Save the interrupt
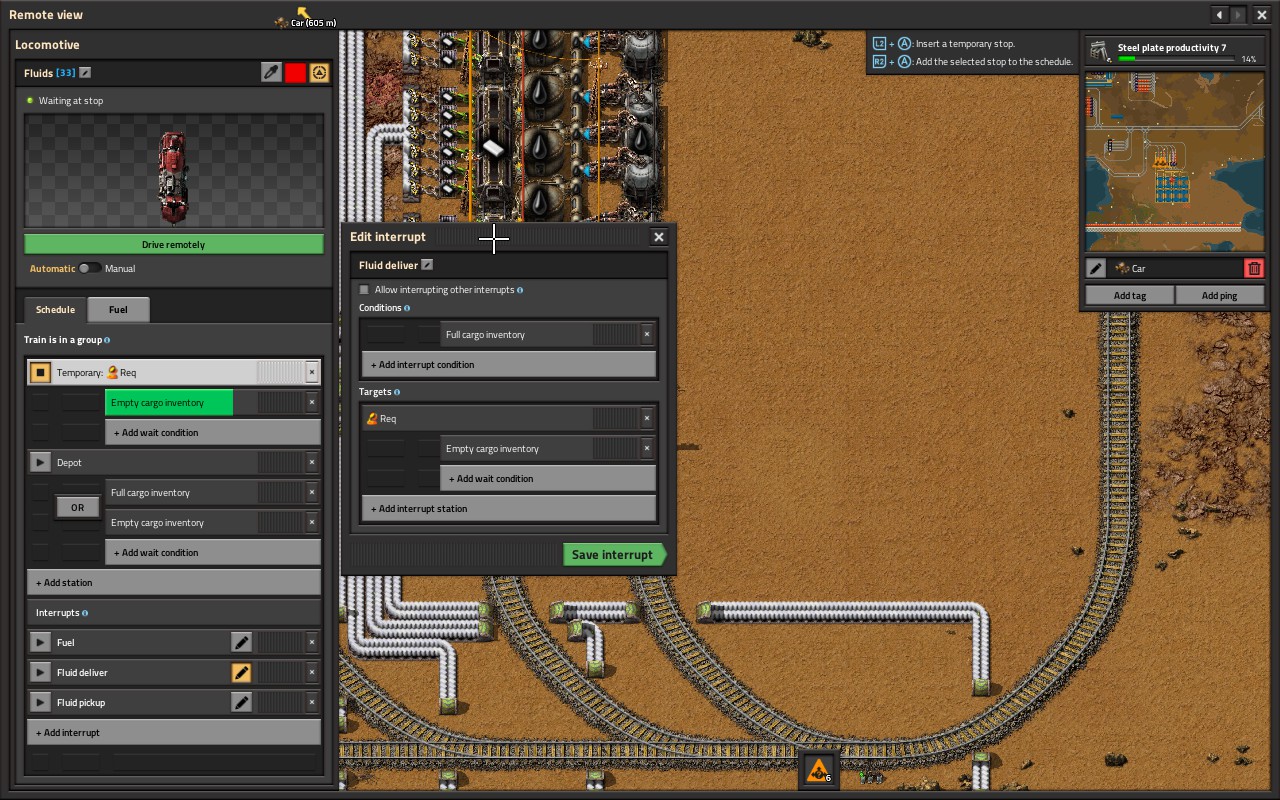 614,555
